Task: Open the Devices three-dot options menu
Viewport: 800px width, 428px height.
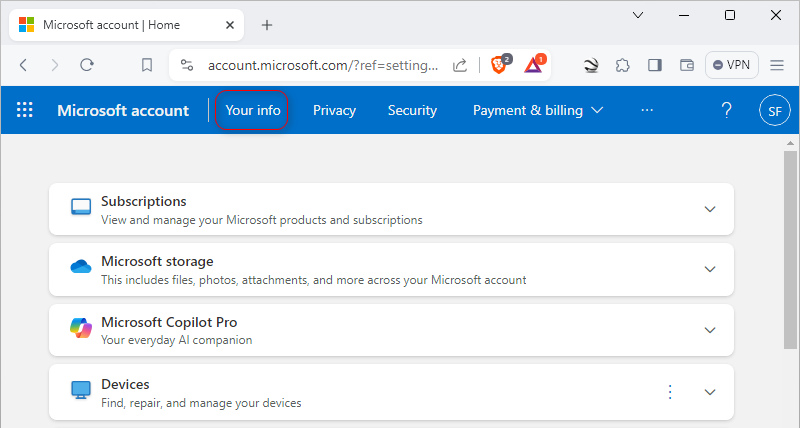Action: (x=670, y=392)
